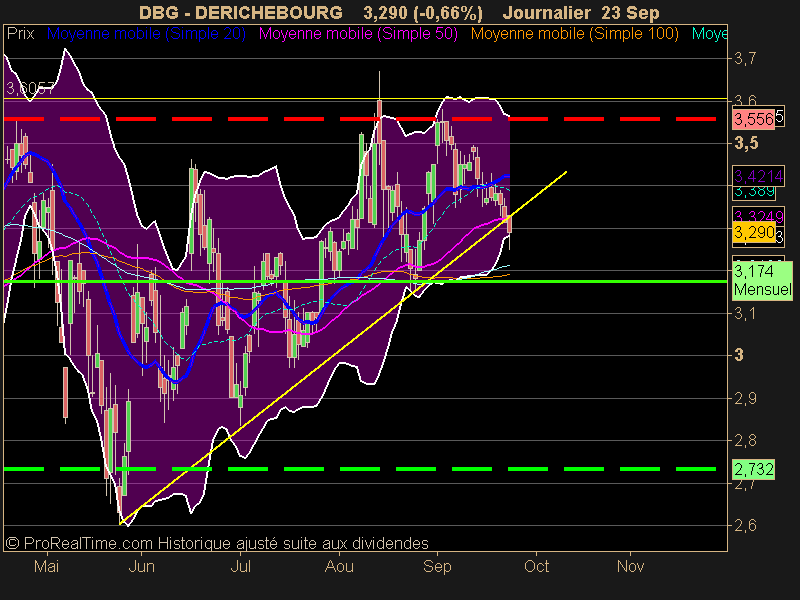Click the magenta 3,3249 price tag
This screenshot has height=600, width=800.
[x=758, y=215]
